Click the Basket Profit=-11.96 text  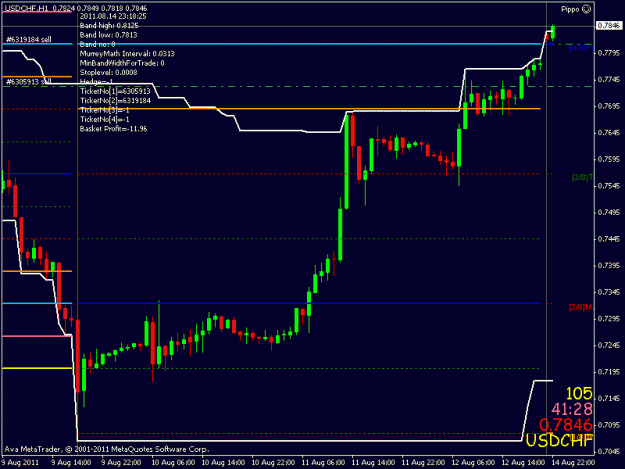114,129
